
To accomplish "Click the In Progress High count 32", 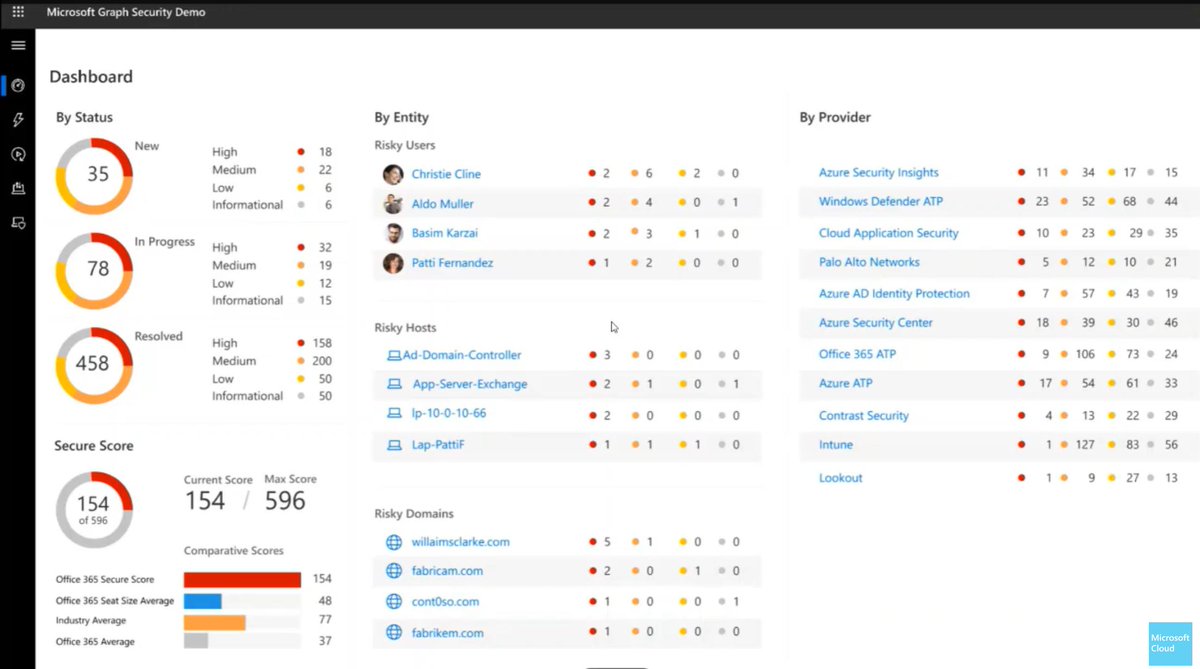I will pyautogui.click(x=325, y=248).
